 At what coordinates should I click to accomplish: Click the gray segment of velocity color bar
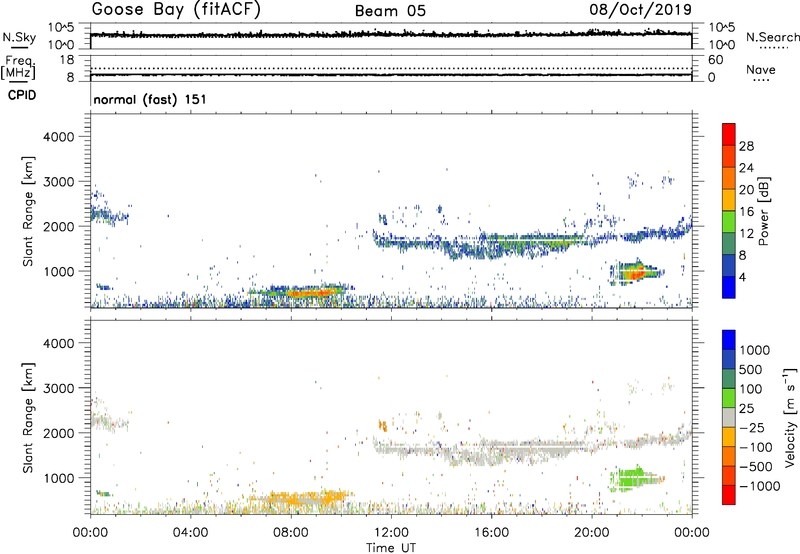pyautogui.click(x=729, y=417)
